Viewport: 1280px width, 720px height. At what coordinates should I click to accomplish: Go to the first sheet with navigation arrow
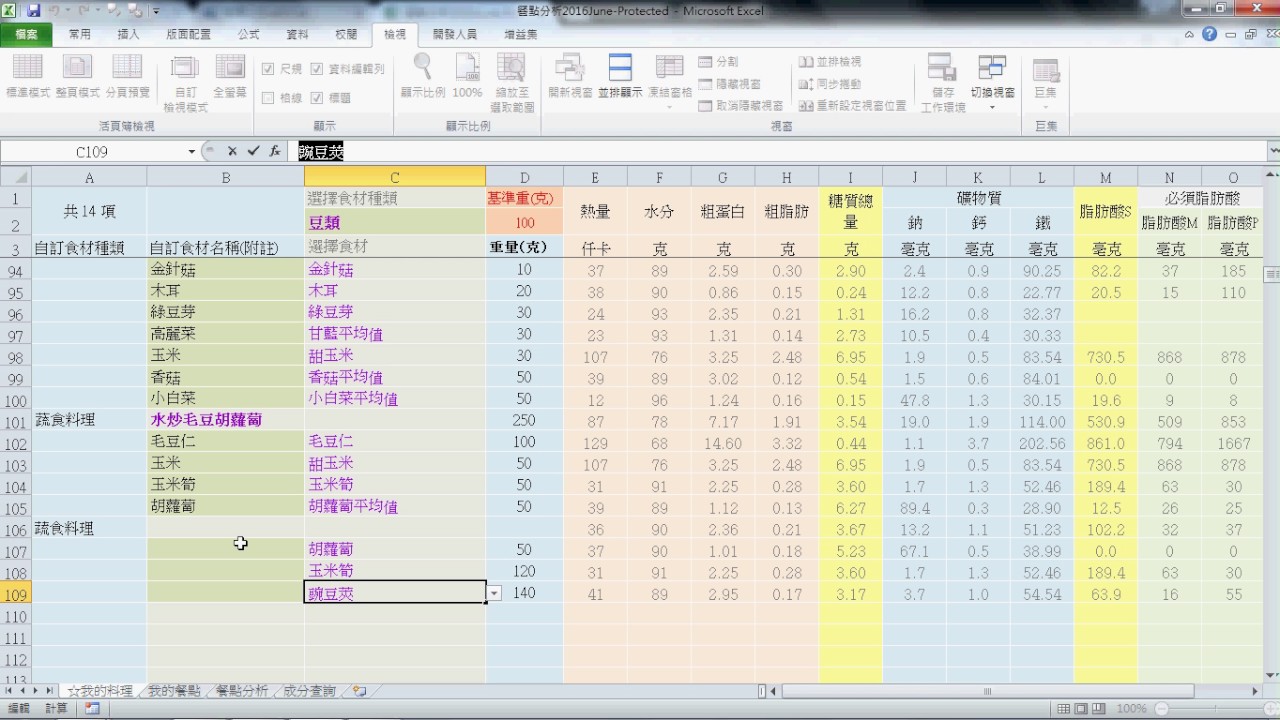click(x=9, y=691)
